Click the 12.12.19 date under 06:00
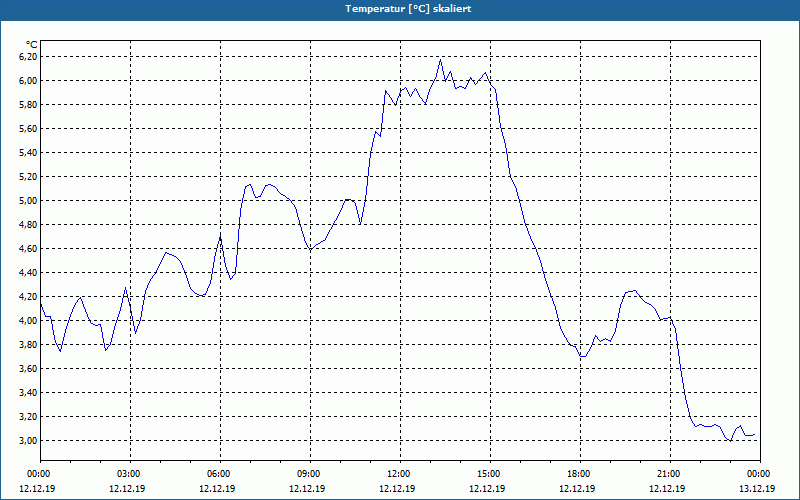 coord(217,488)
